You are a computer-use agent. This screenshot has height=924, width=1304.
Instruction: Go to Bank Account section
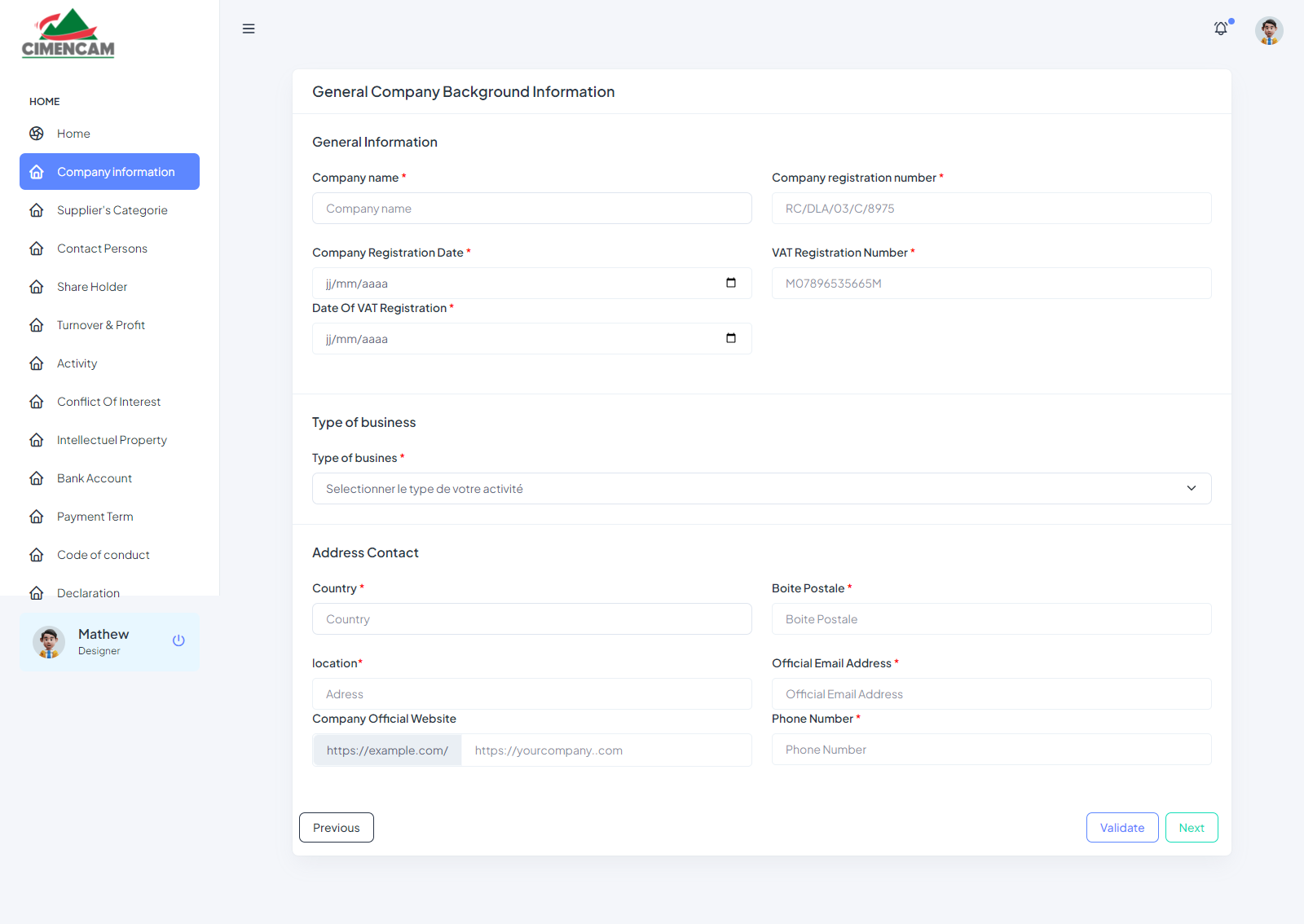[95, 478]
